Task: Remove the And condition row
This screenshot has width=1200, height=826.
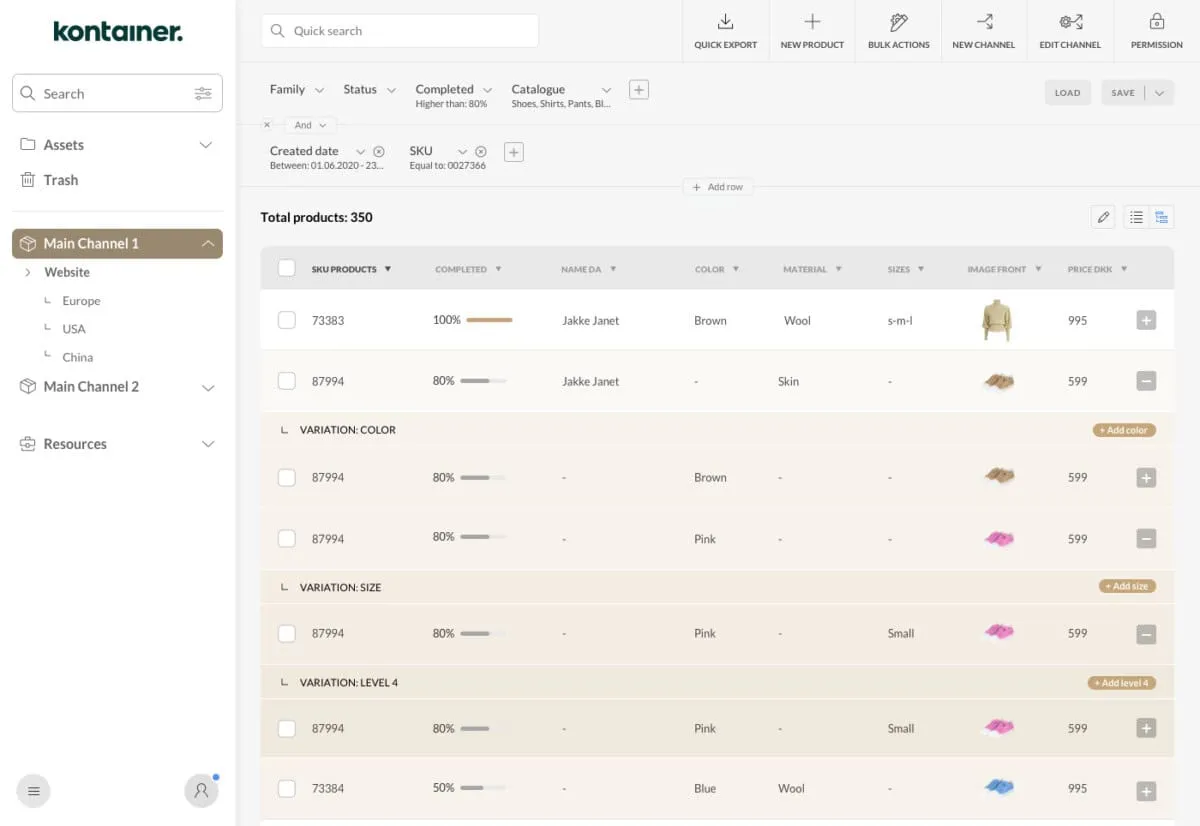Action: [x=267, y=125]
